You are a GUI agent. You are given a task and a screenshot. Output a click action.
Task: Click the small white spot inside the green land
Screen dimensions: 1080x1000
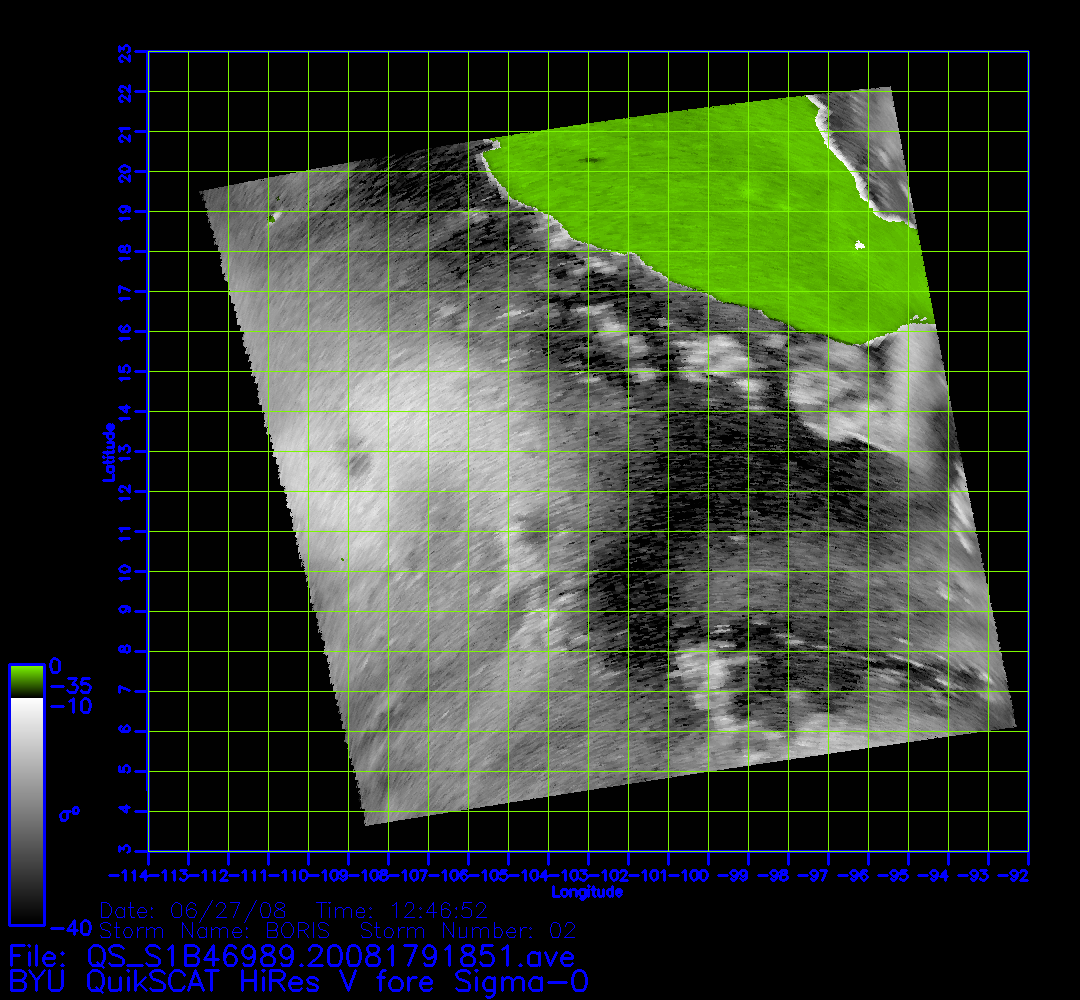(858, 245)
